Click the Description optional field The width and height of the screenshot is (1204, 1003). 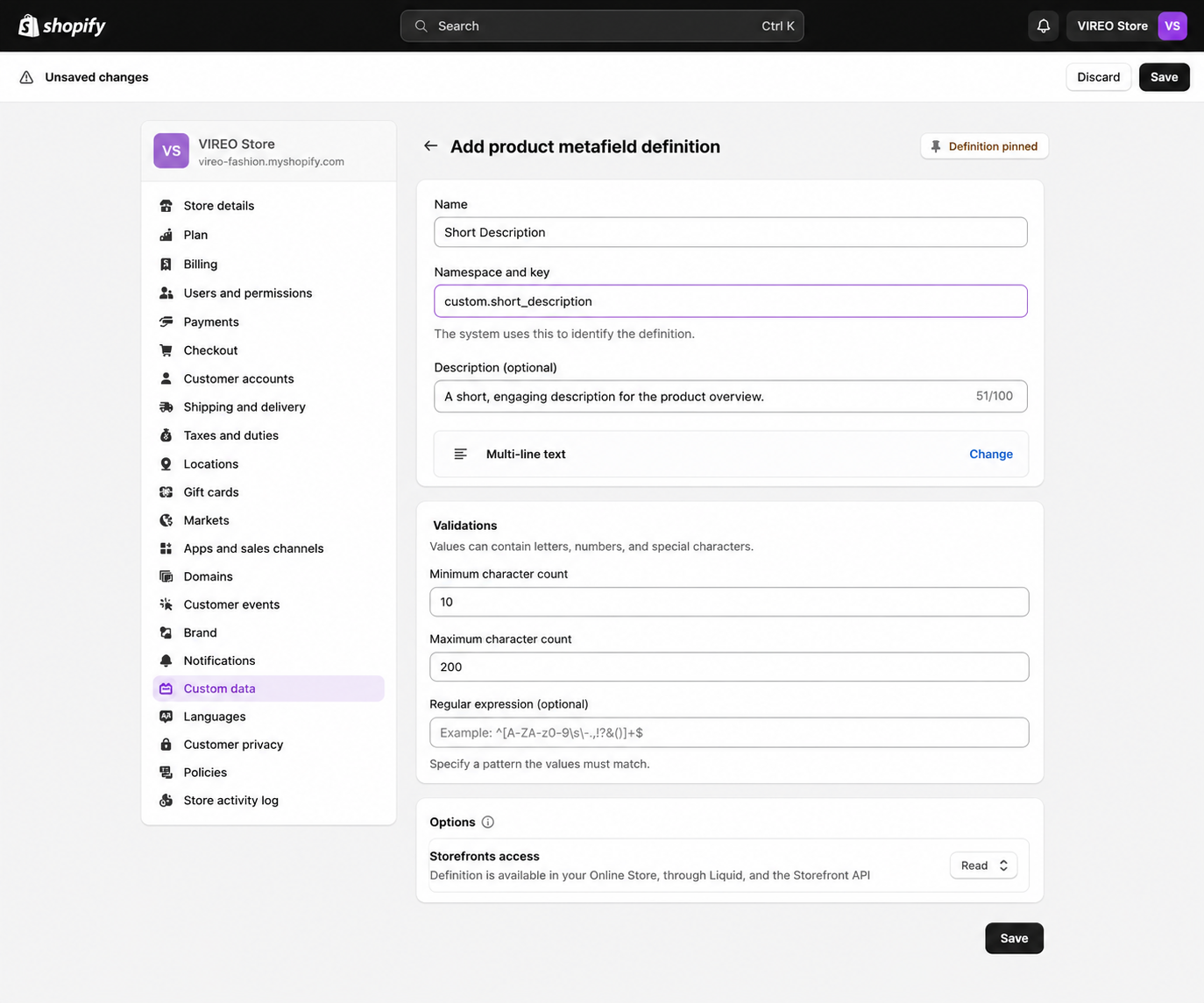pos(730,396)
